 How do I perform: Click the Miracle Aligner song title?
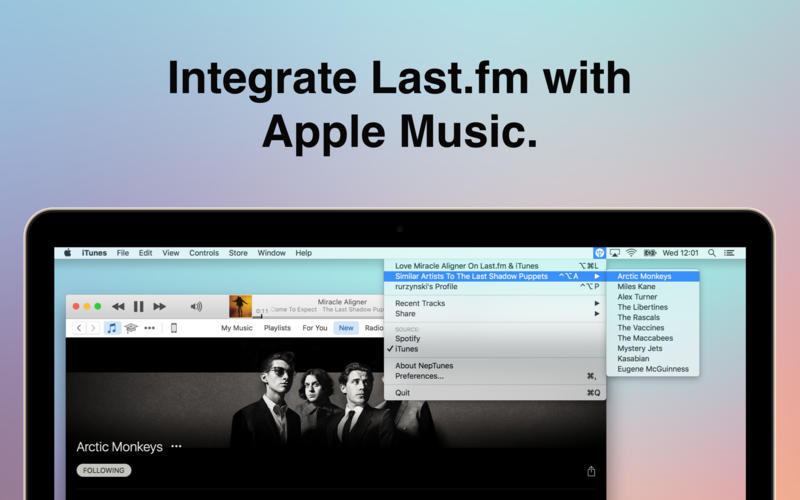(x=342, y=302)
